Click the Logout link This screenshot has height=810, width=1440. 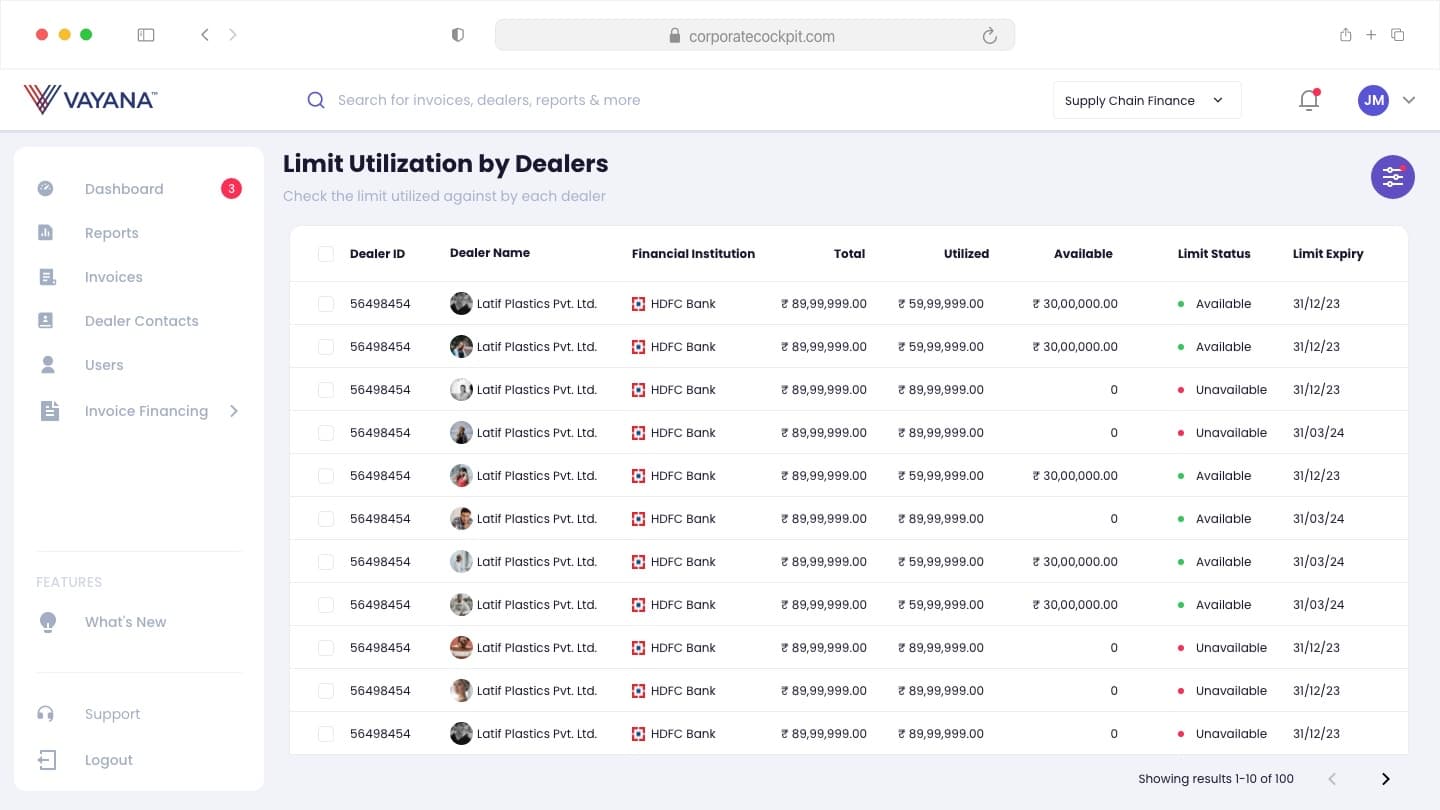tap(108, 760)
